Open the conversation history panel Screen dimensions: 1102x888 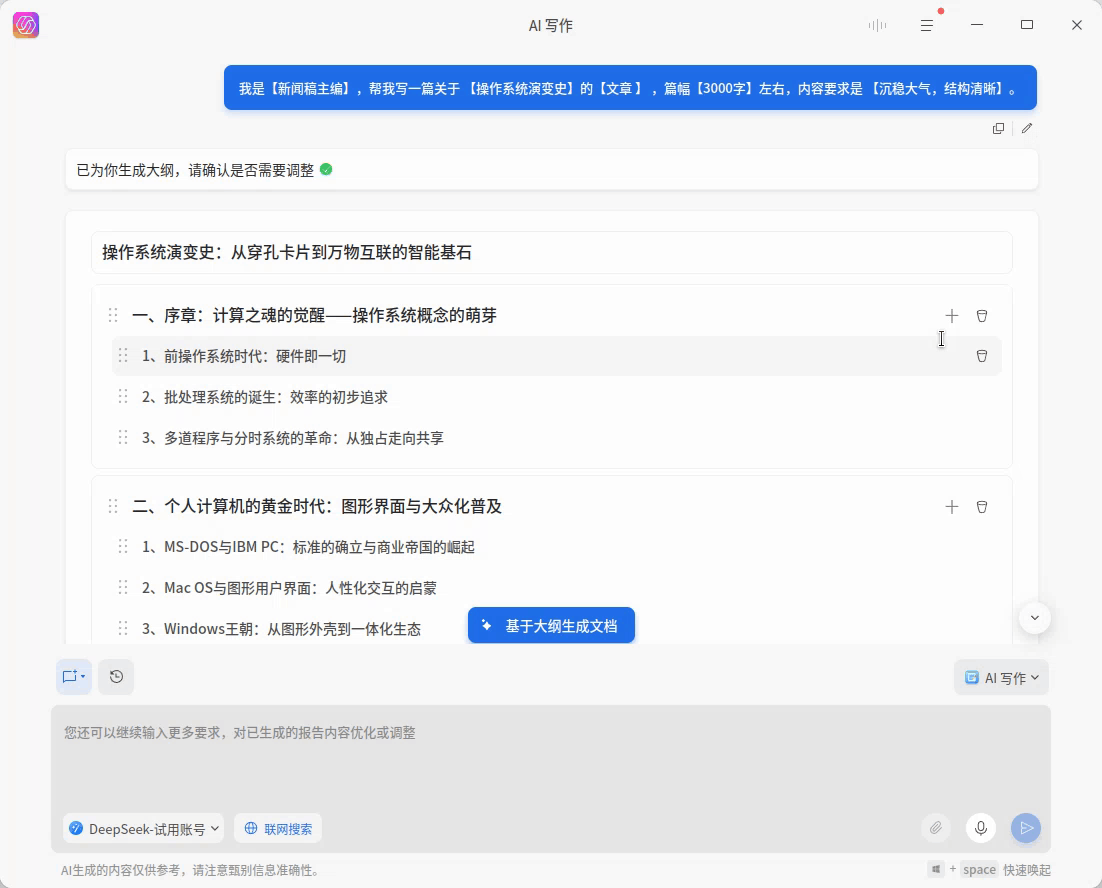click(116, 677)
